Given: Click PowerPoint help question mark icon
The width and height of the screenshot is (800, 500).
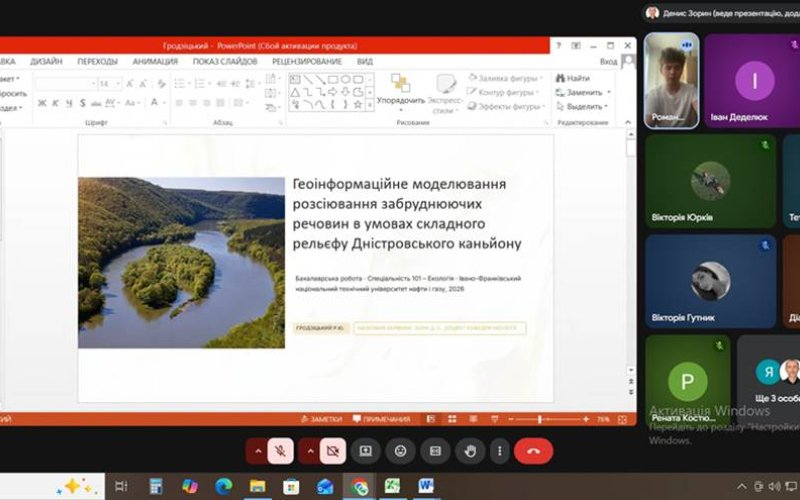Looking at the screenshot, I should click(559, 45).
